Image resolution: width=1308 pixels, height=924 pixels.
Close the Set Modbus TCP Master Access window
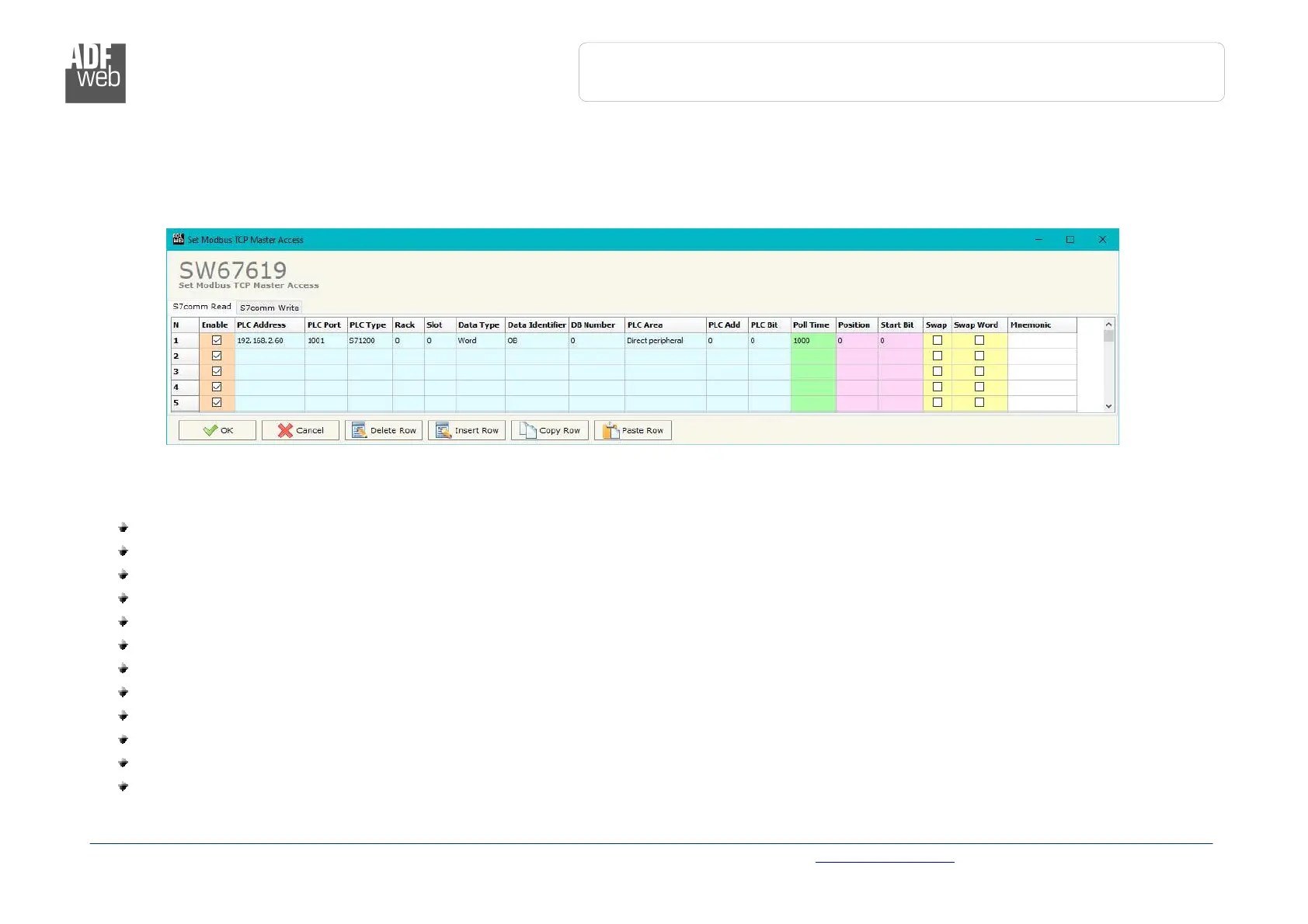pos(1102,240)
